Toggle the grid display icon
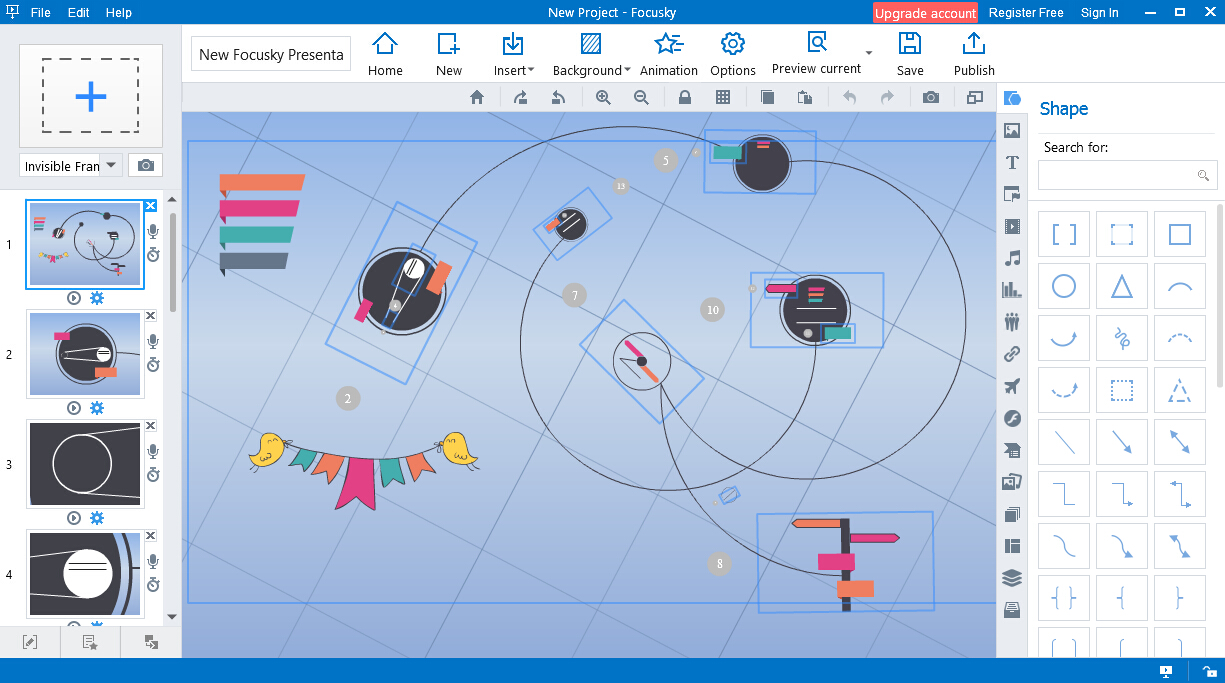Image resolution: width=1225 pixels, height=683 pixels. click(723, 97)
